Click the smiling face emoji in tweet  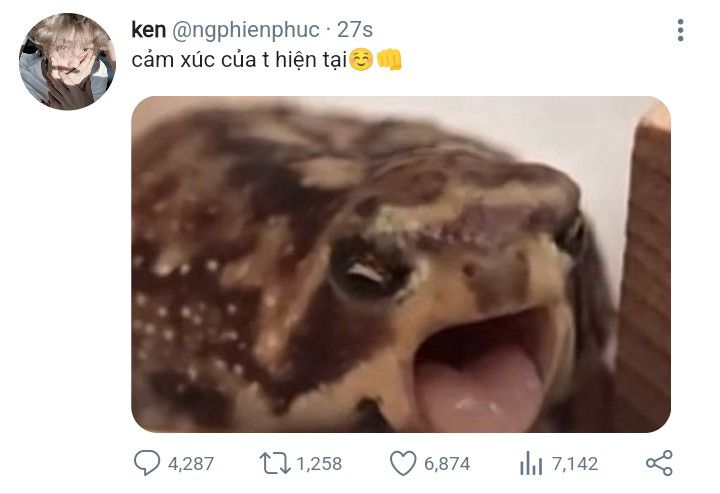click(x=361, y=60)
